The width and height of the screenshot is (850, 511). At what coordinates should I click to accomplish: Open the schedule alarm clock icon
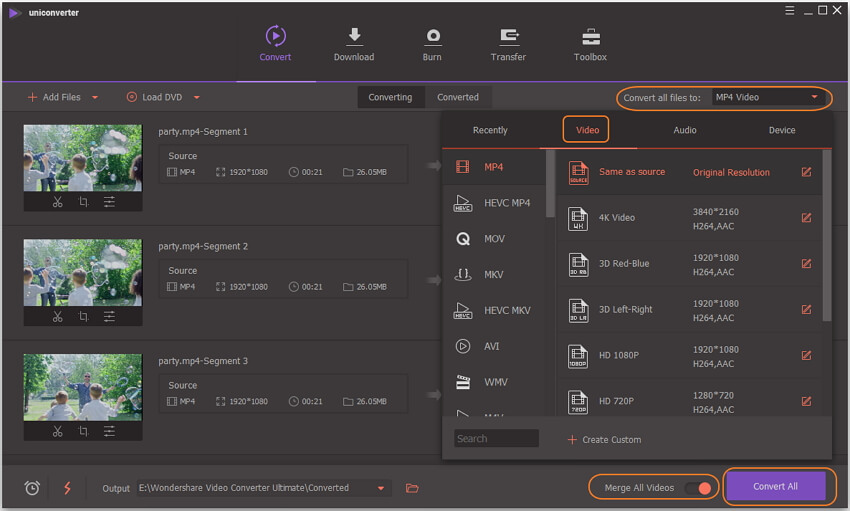32,488
